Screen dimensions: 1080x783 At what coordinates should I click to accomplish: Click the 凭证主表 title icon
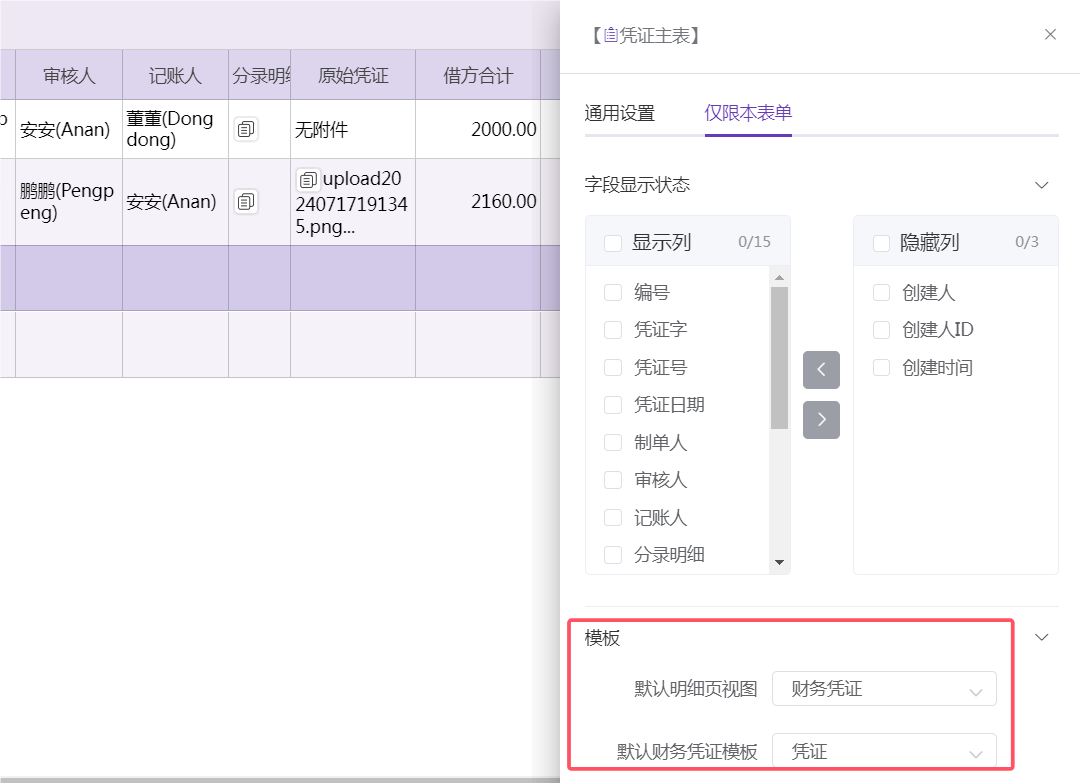(611, 35)
